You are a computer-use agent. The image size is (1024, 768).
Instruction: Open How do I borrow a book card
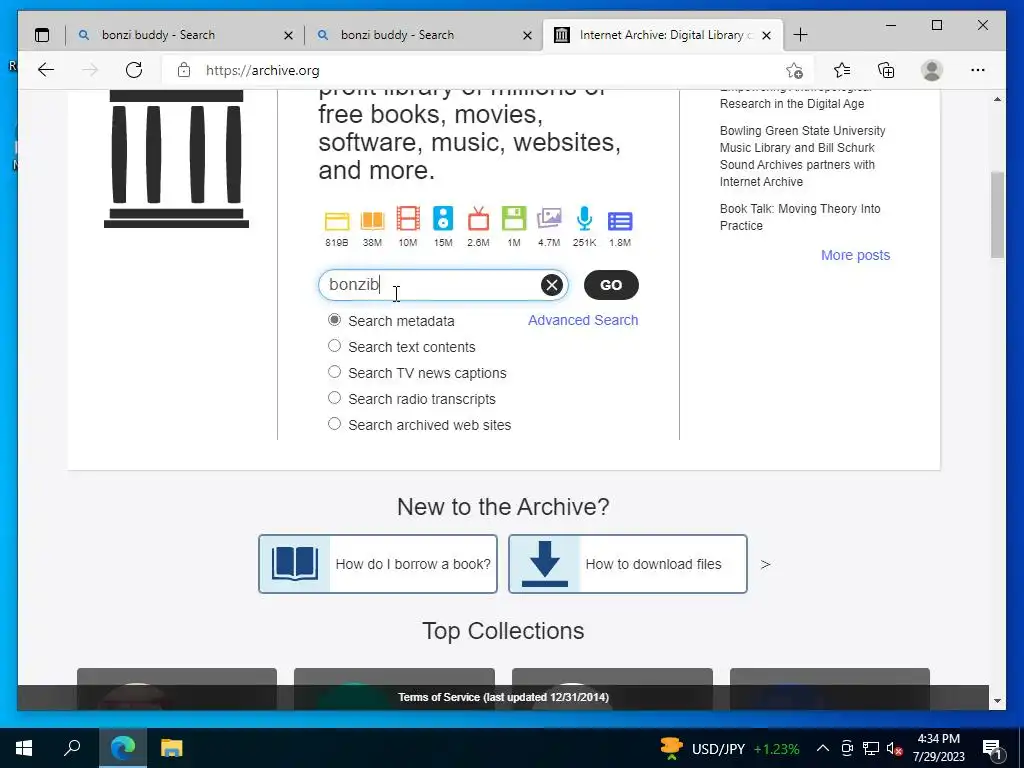(377, 564)
